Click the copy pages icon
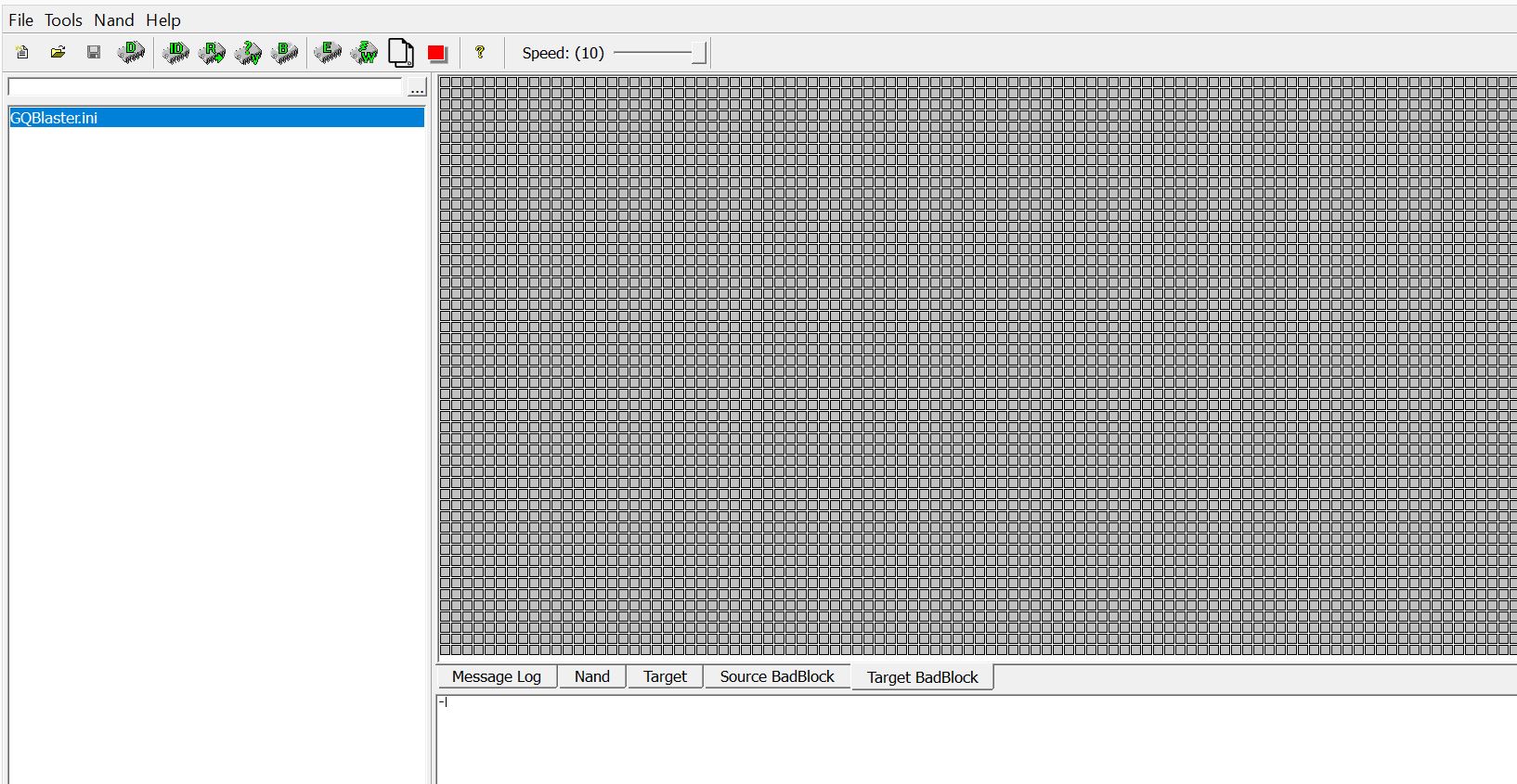 [x=400, y=53]
